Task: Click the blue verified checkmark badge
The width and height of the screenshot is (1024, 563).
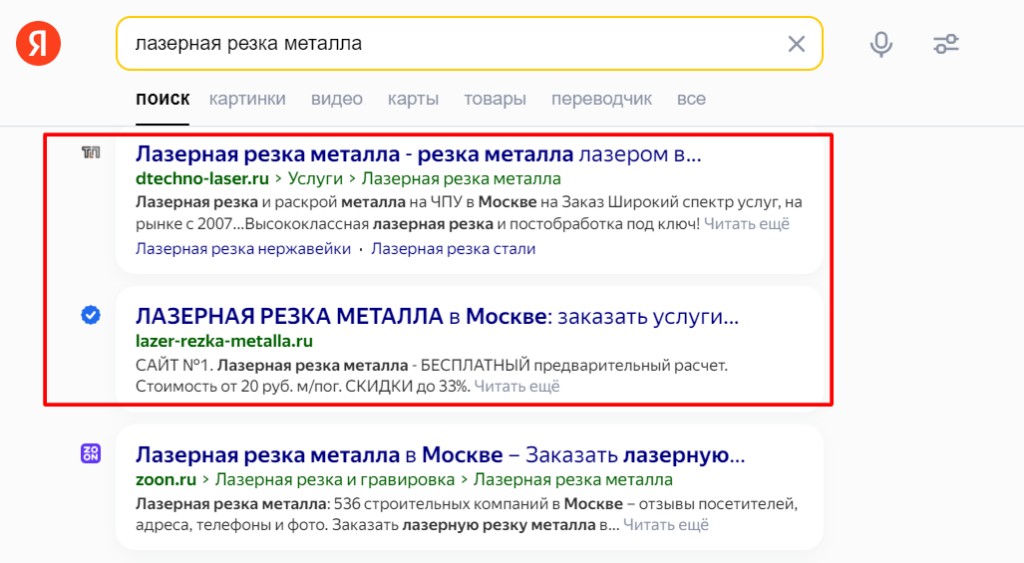Action: pos(91,315)
